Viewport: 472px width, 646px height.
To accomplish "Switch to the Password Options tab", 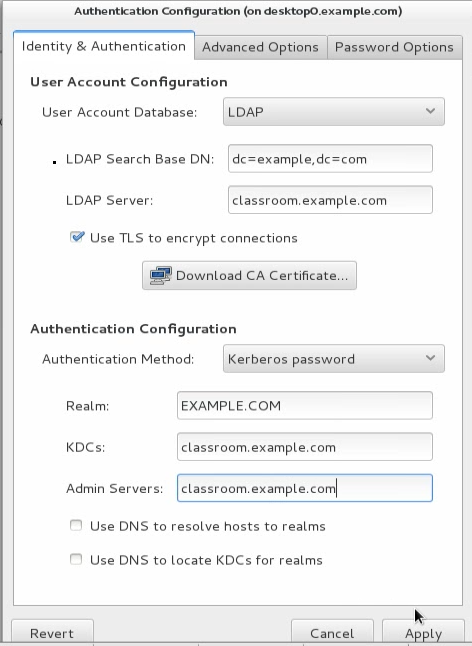I will [394, 47].
